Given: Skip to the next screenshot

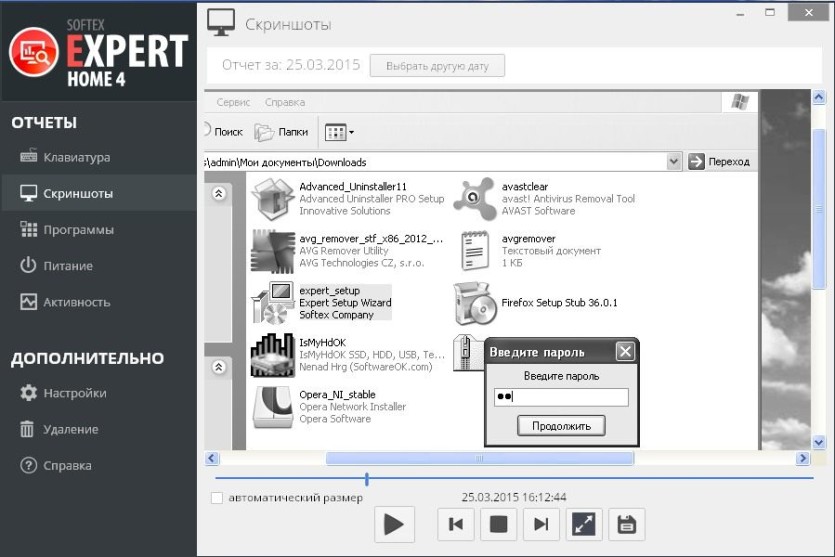Looking at the screenshot, I should coord(541,525).
